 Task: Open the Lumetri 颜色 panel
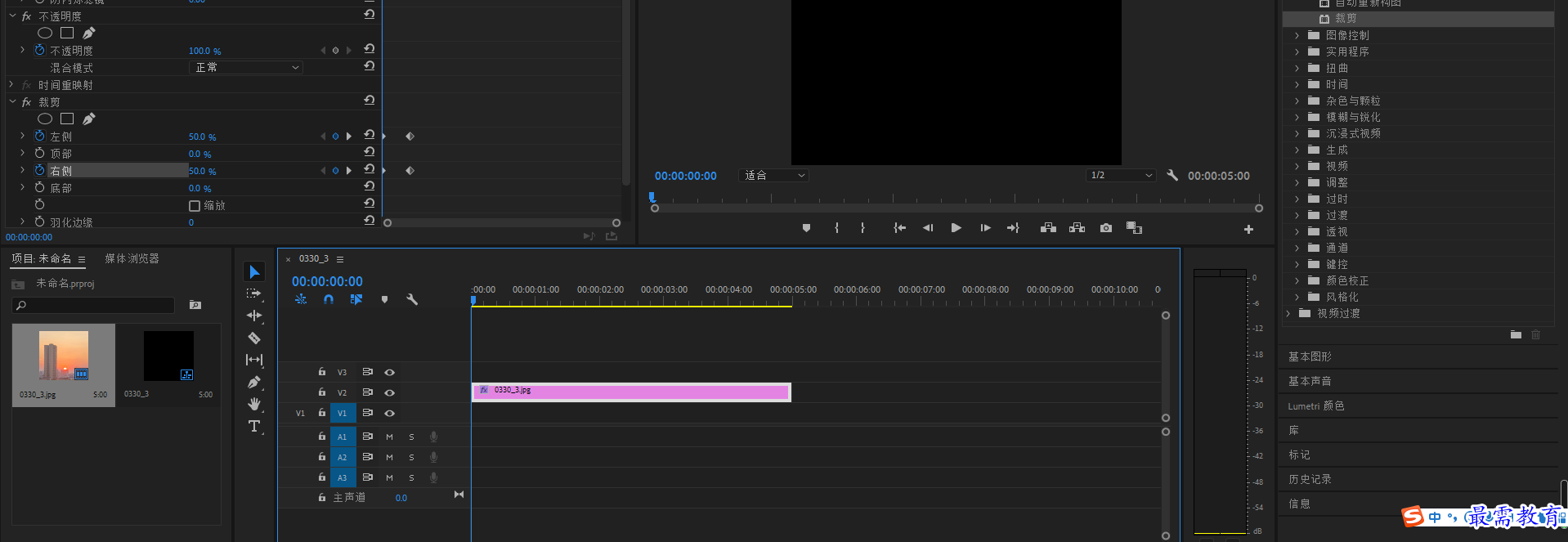tap(1316, 405)
